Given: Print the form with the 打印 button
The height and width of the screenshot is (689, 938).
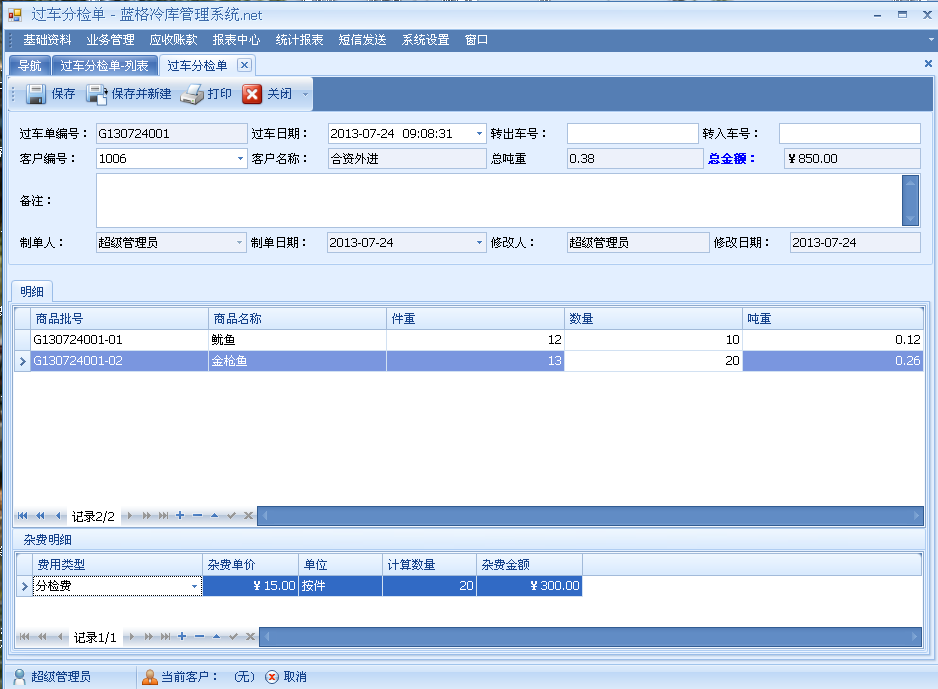Looking at the screenshot, I should pos(206,94).
